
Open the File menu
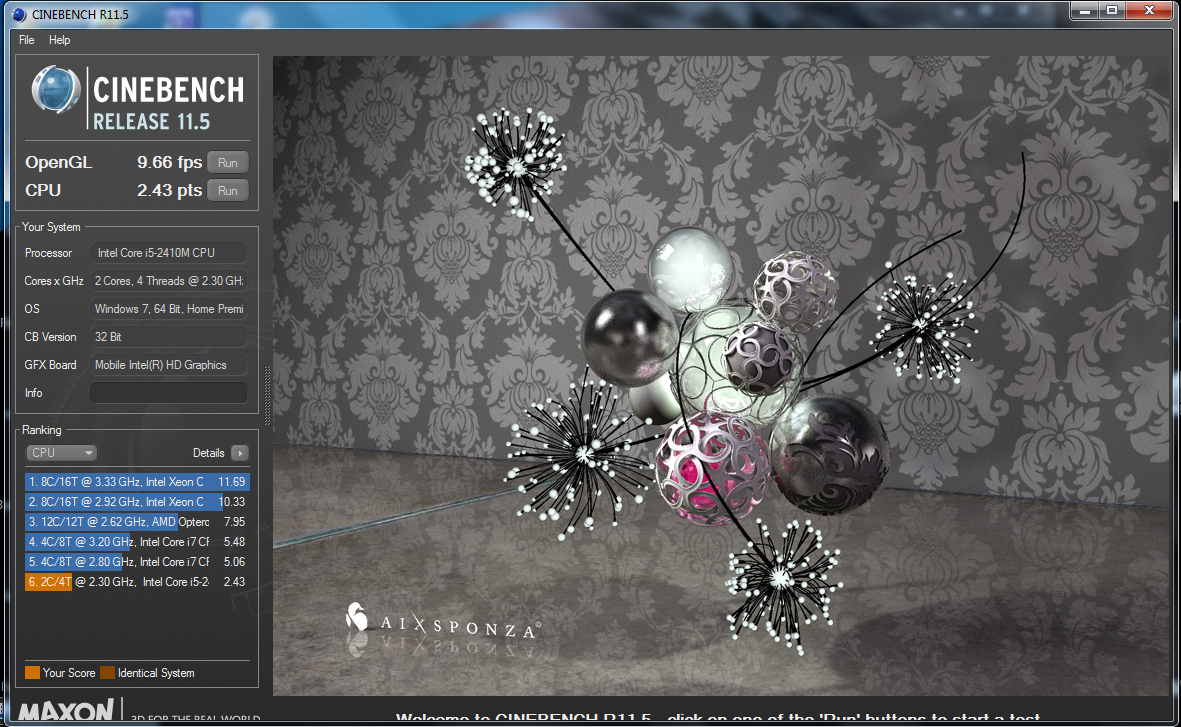(x=26, y=40)
